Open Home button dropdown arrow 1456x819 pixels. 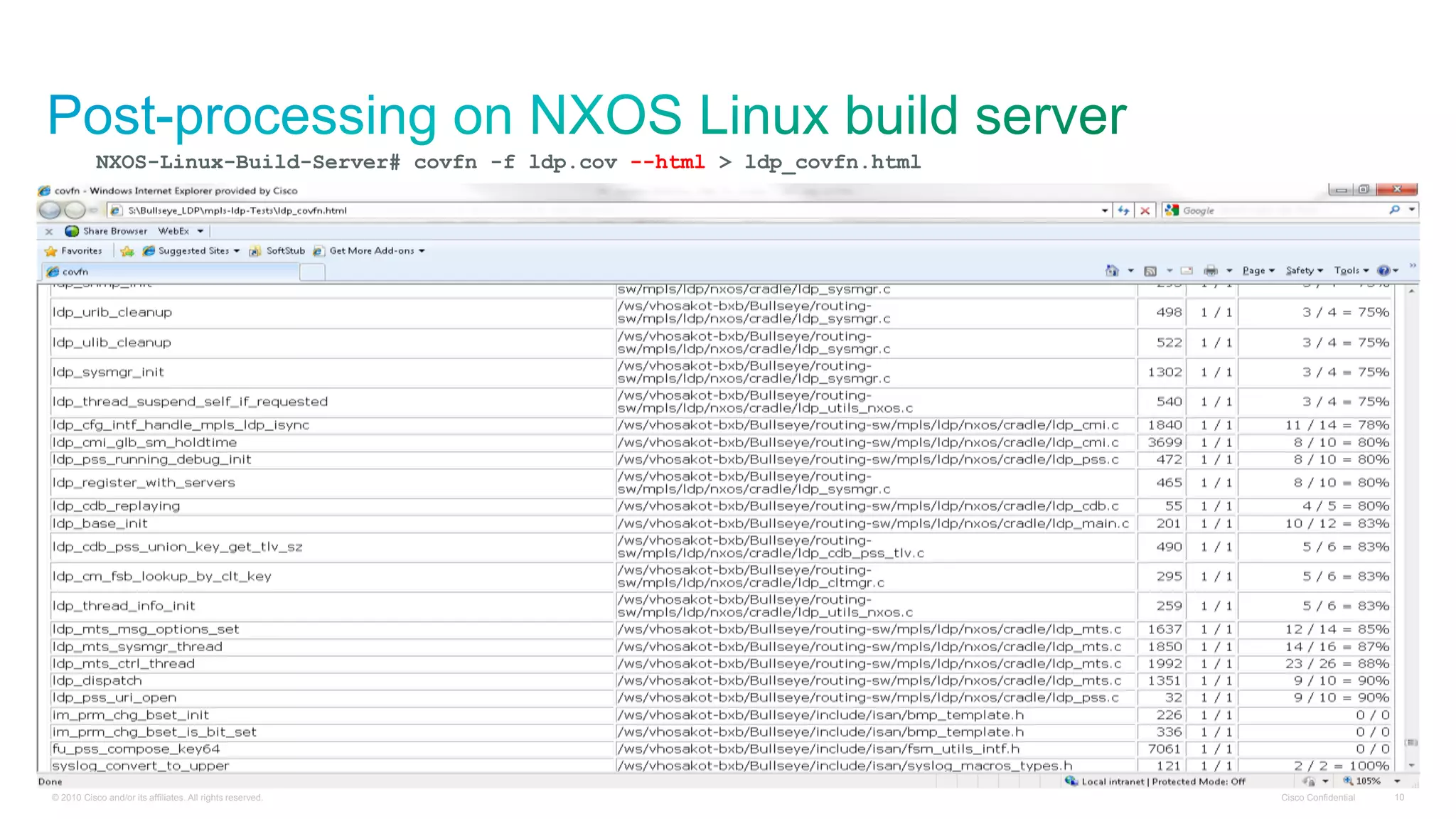1130,271
